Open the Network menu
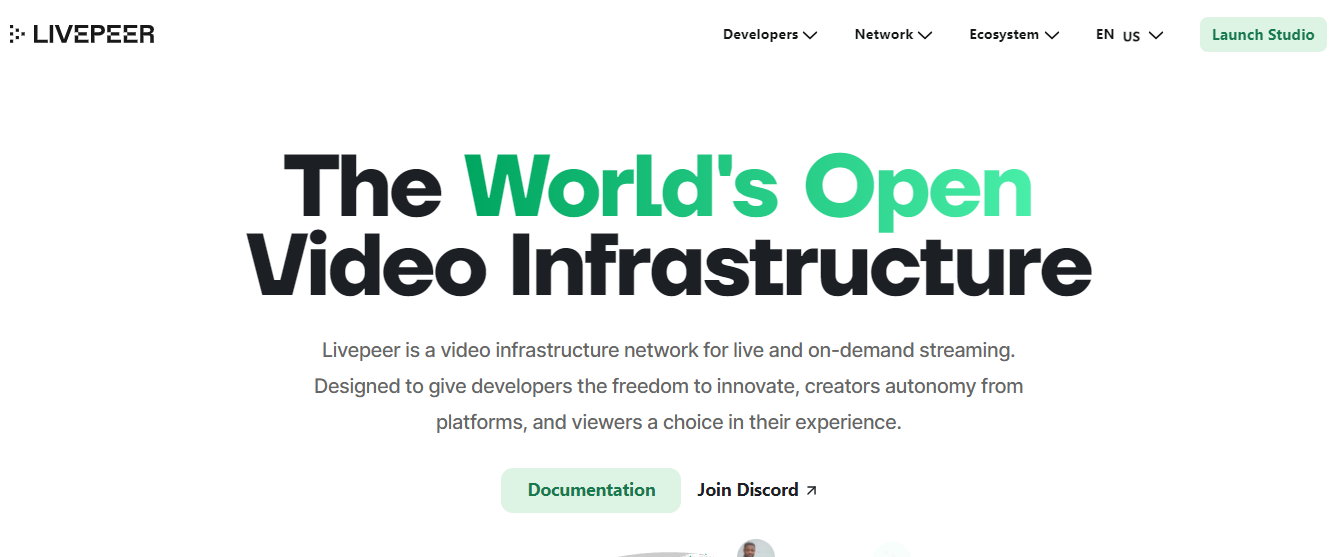The image size is (1333, 557). pos(893,34)
